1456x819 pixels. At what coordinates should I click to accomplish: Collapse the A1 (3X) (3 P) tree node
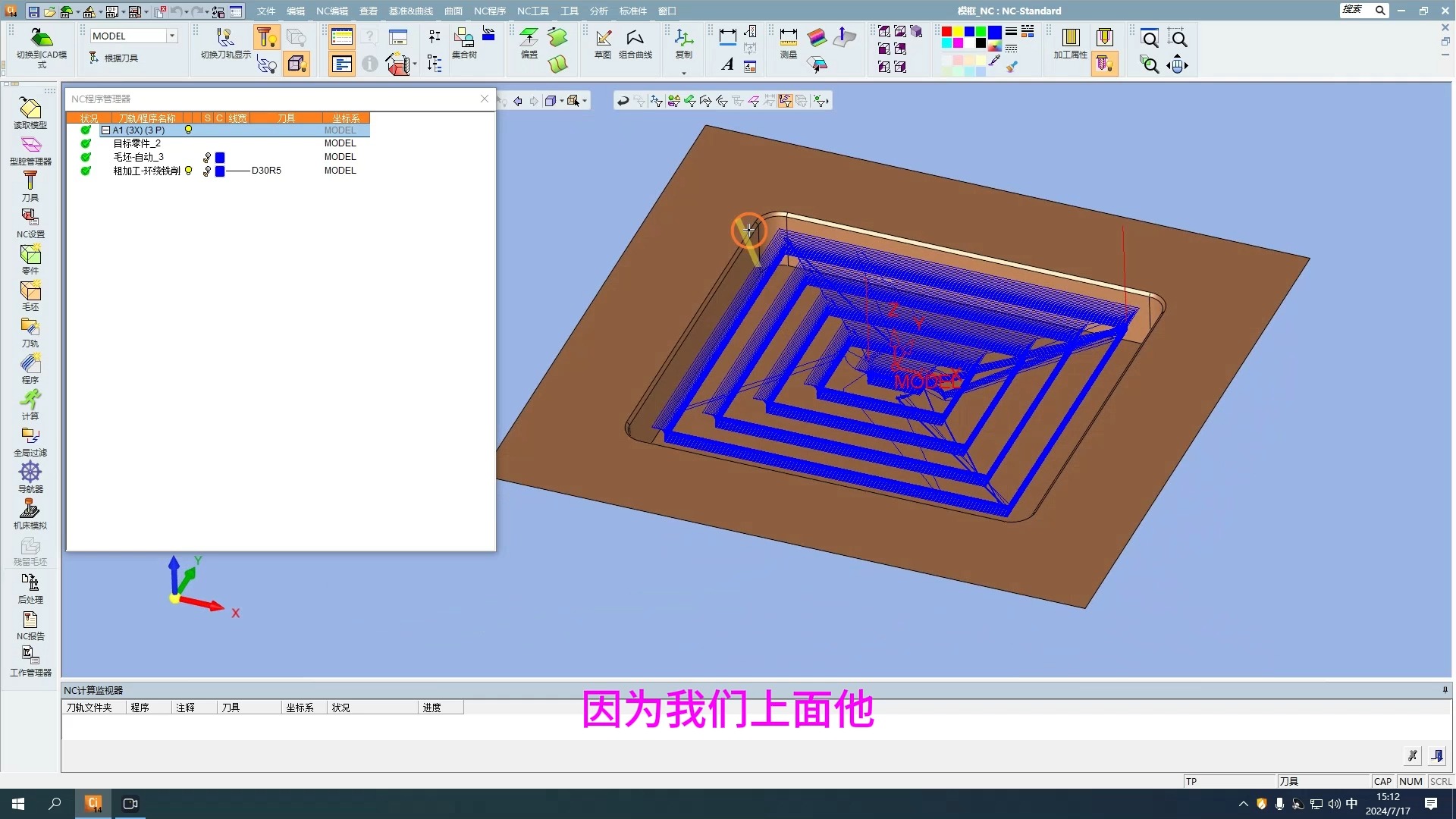[106, 130]
